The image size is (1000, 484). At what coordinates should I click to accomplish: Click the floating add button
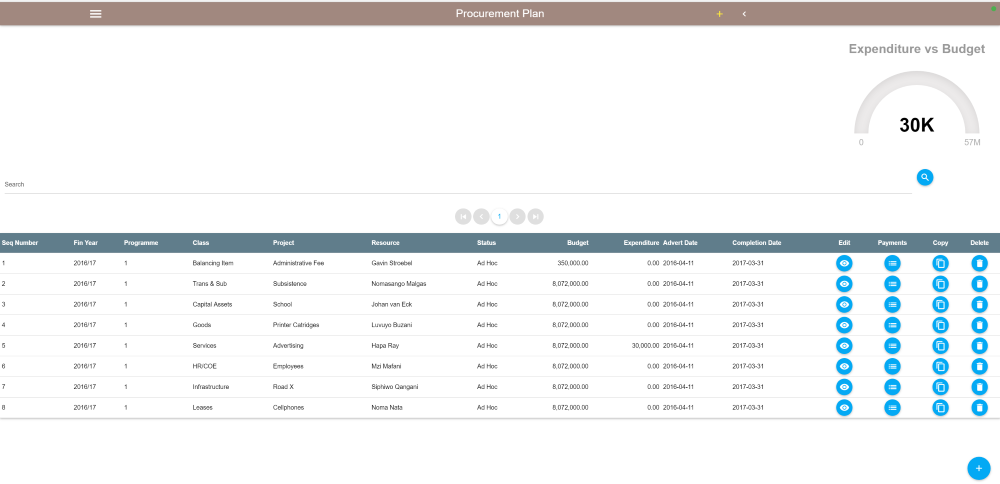979,468
